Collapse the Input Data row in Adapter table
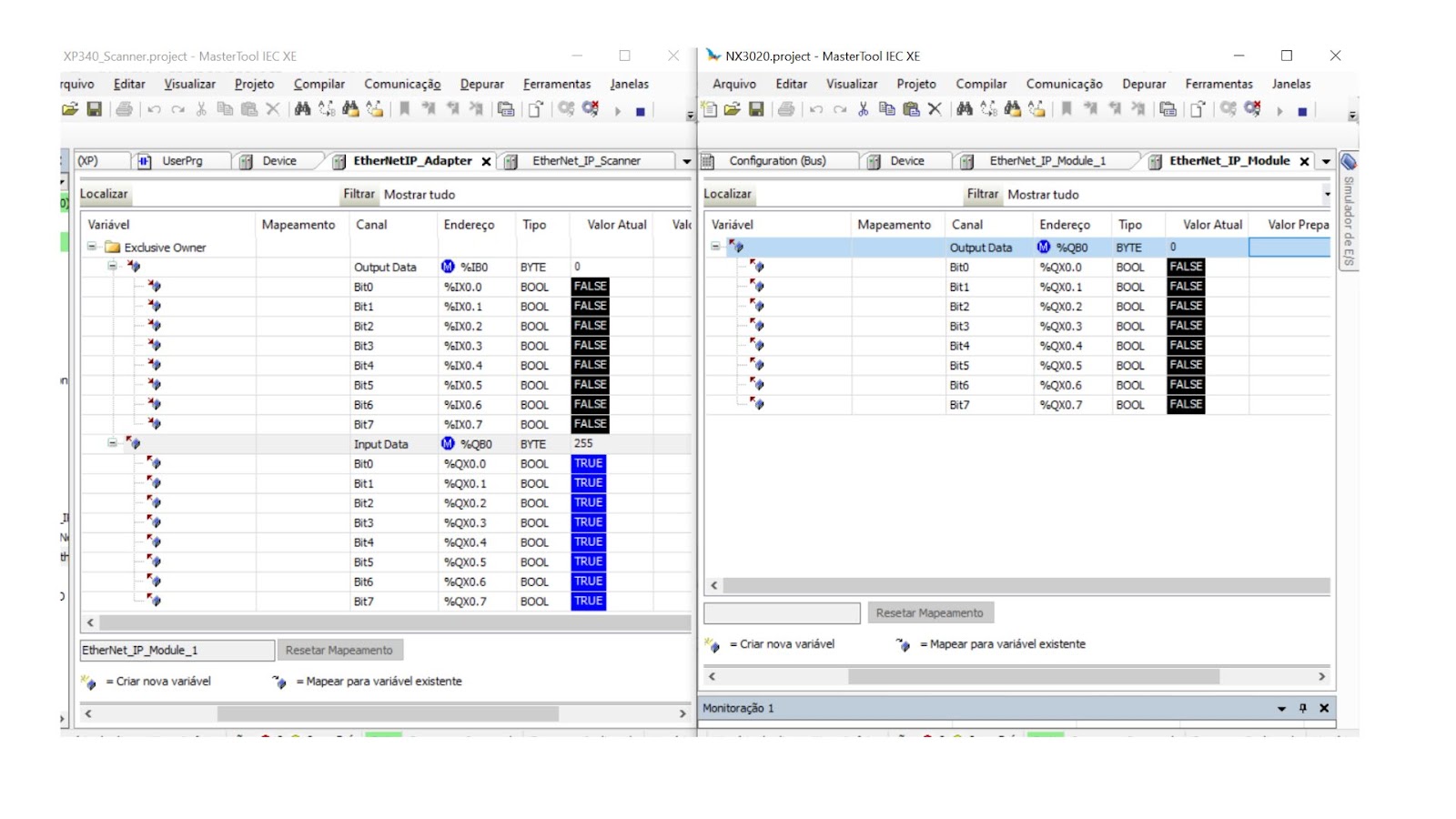This screenshot has width=1456, height=819. [112, 443]
